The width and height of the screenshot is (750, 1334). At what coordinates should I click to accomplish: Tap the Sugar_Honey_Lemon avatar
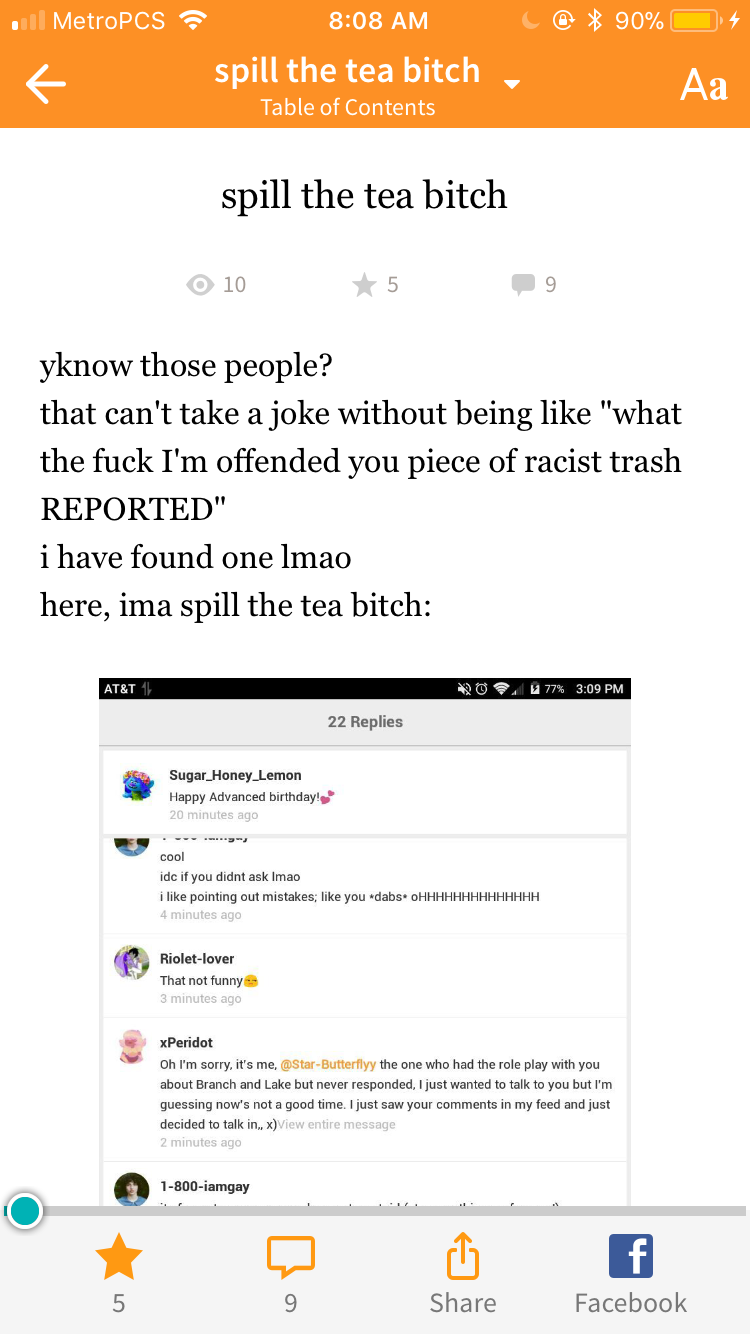(137, 785)
